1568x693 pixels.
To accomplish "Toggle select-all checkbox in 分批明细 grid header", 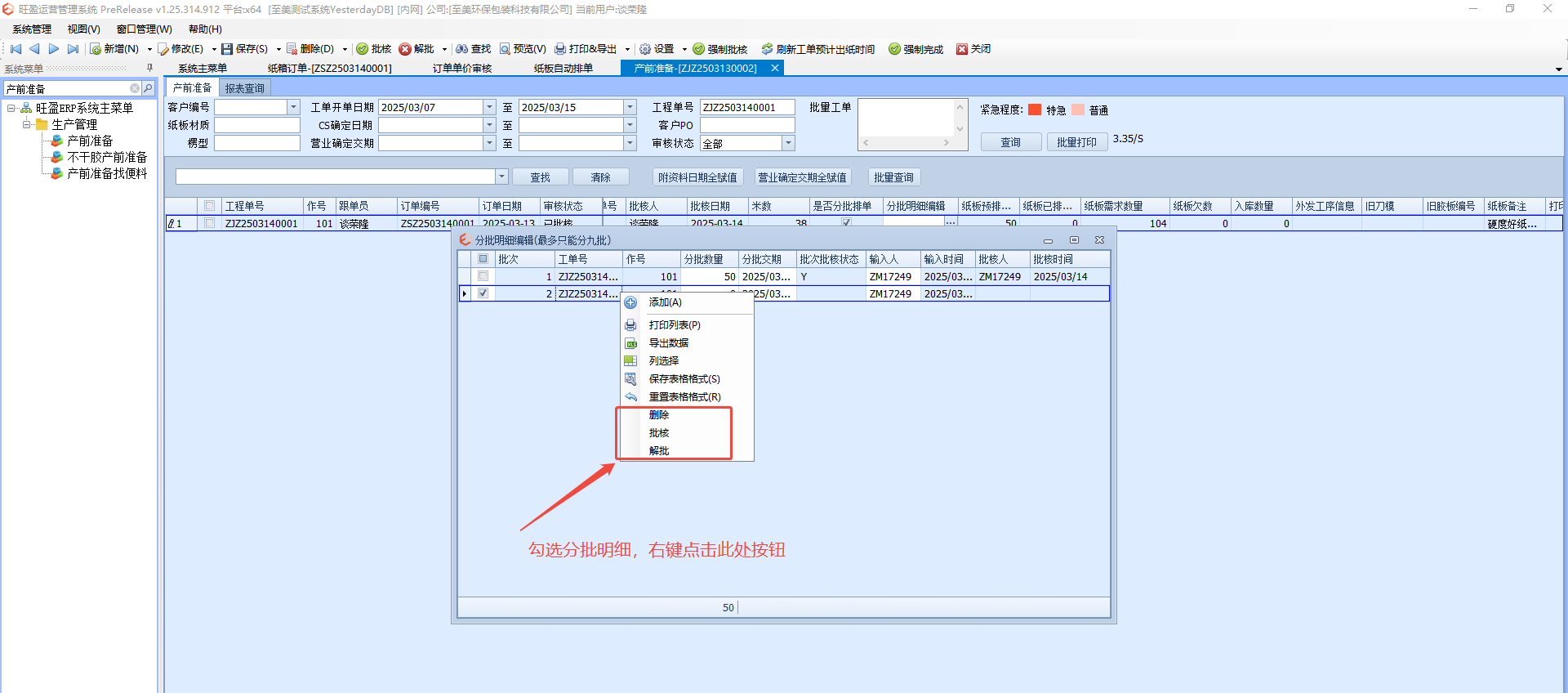I will click(x=483, y=259).
